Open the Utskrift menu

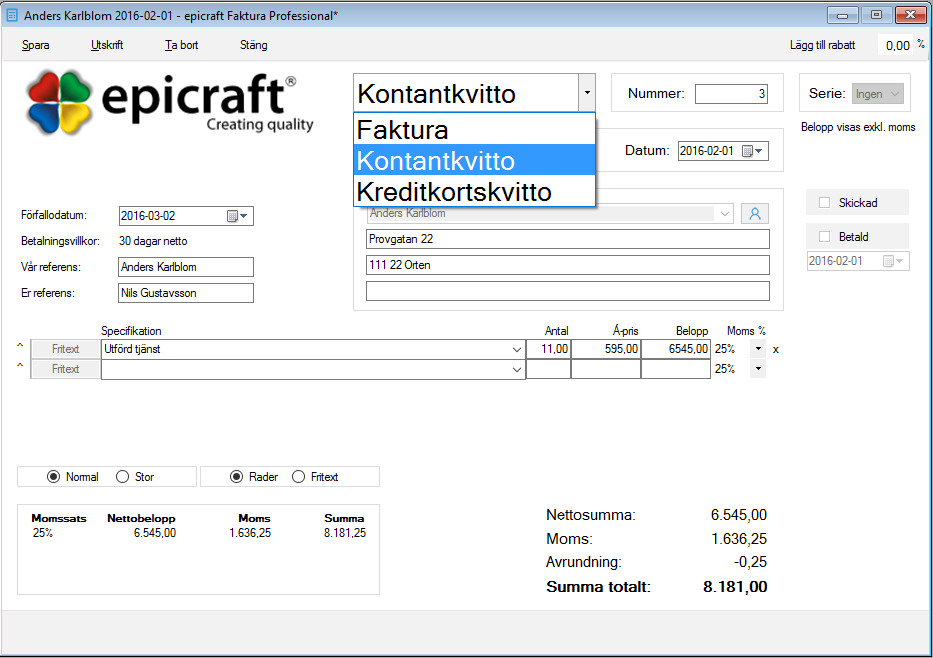tap(107, 45)
